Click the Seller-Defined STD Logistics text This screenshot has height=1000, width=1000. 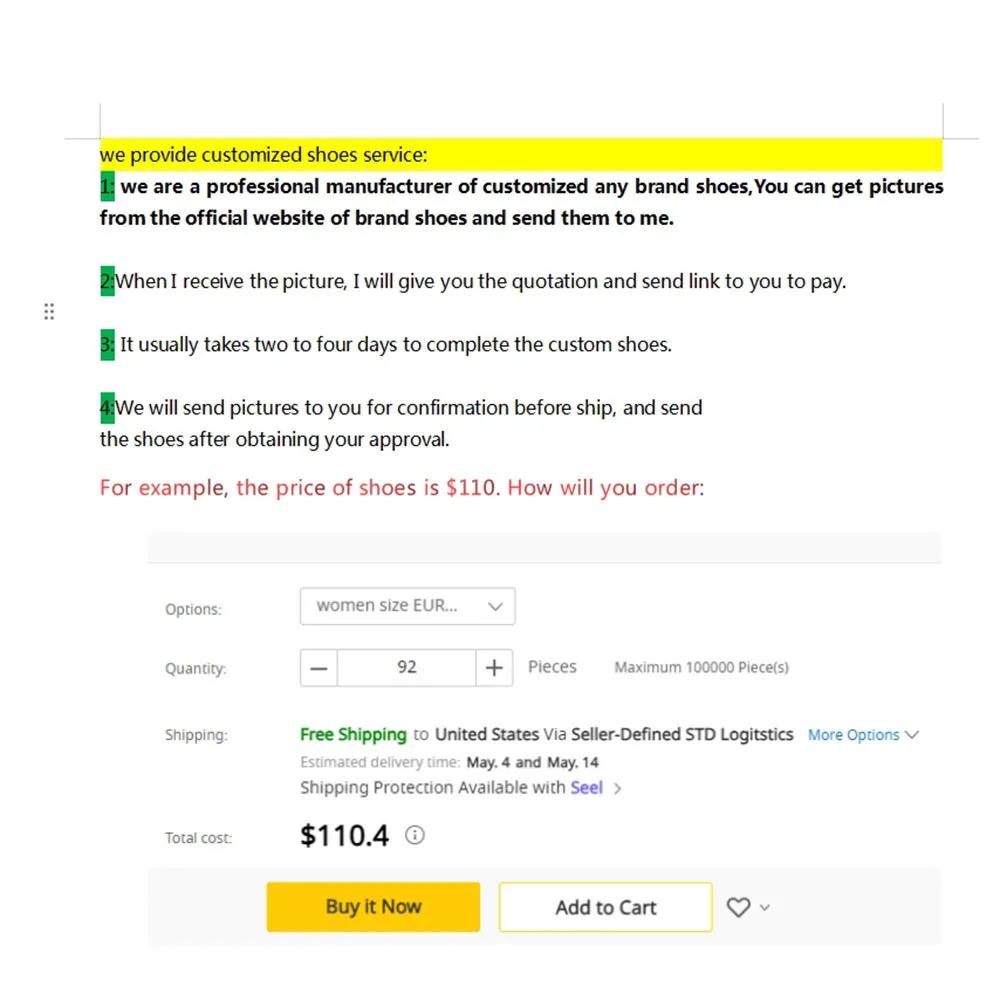(682, 735)
